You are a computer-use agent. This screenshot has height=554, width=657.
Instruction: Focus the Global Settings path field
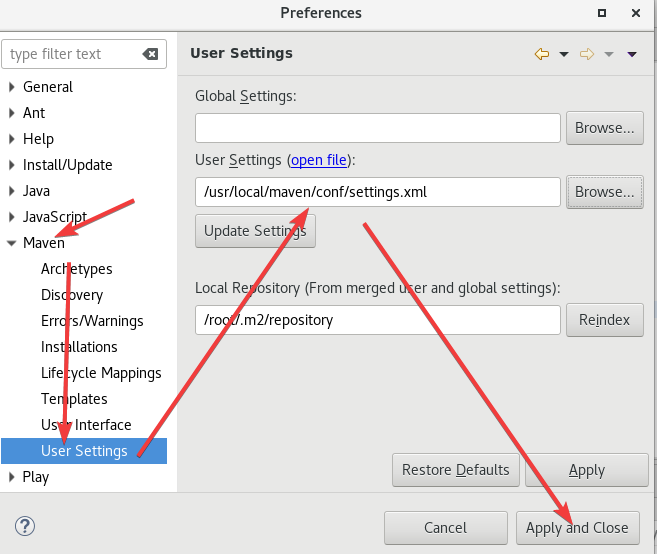(x=378, y=128)
